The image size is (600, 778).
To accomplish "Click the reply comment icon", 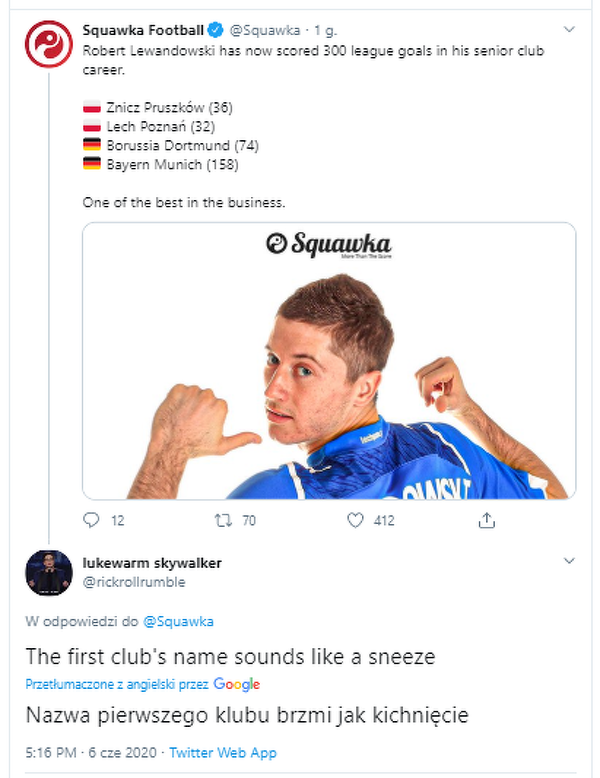I will [x=91, y=520].
